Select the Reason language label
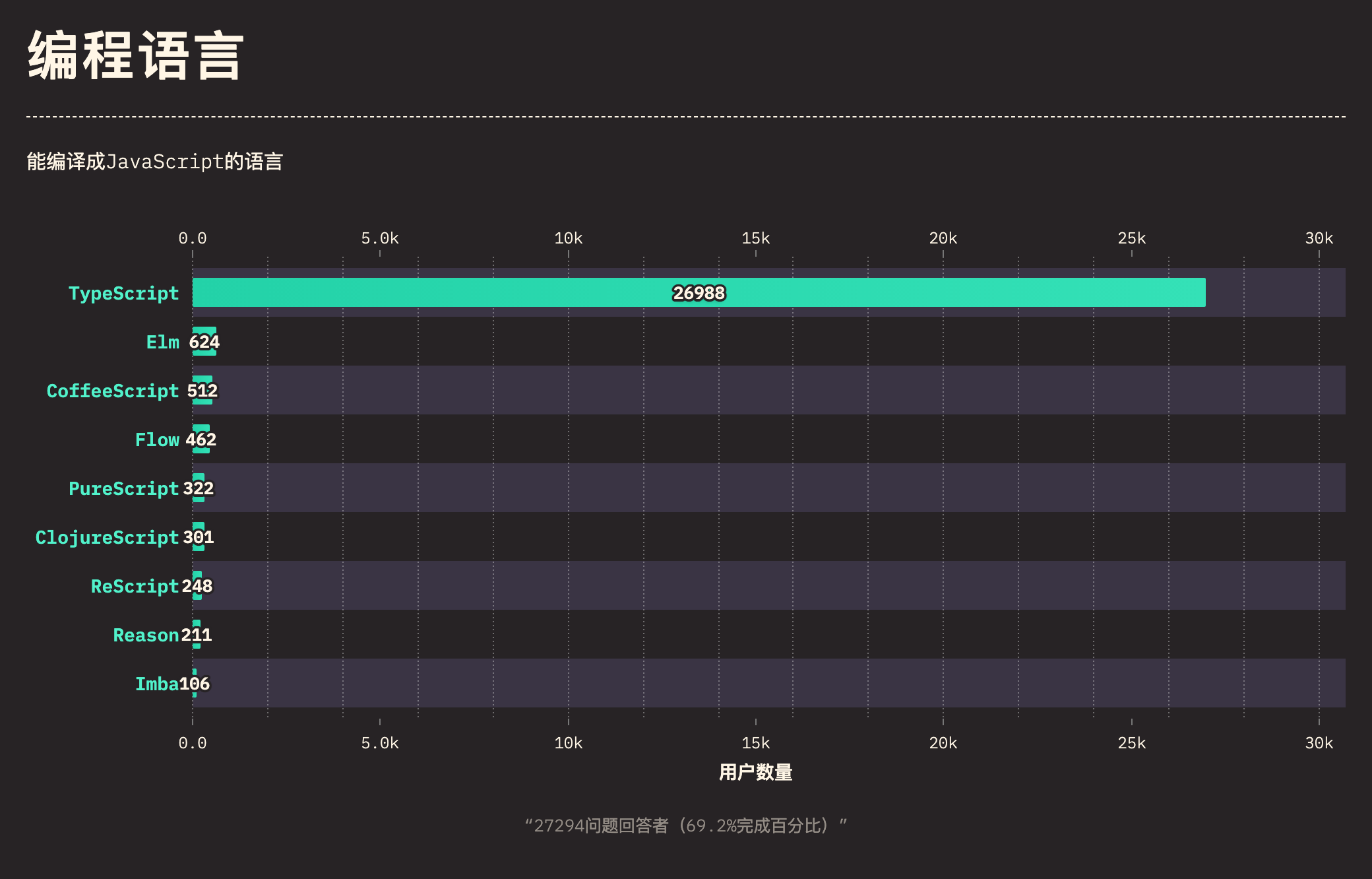This screenshot has height=879, width=1372. coord(146,635)
